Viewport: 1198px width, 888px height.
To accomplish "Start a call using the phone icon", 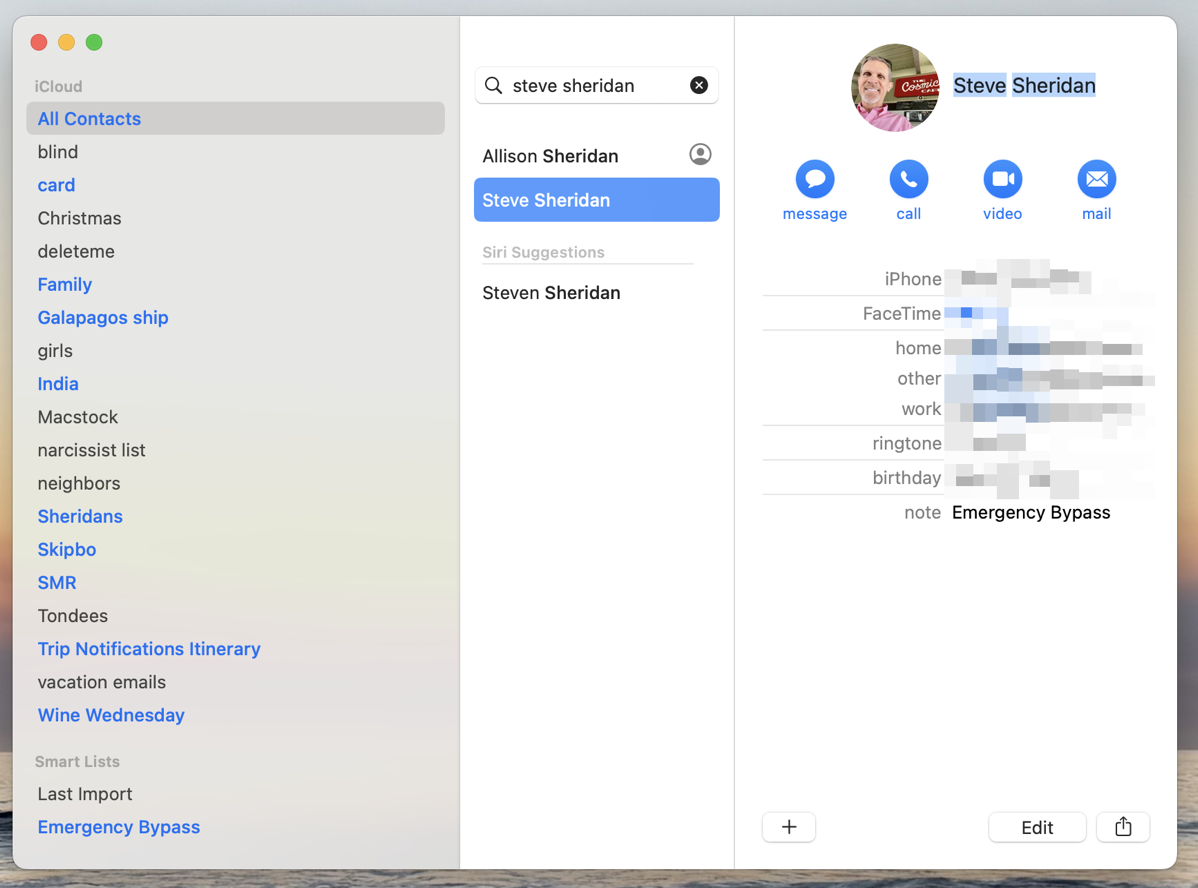I will pos(908,180).
